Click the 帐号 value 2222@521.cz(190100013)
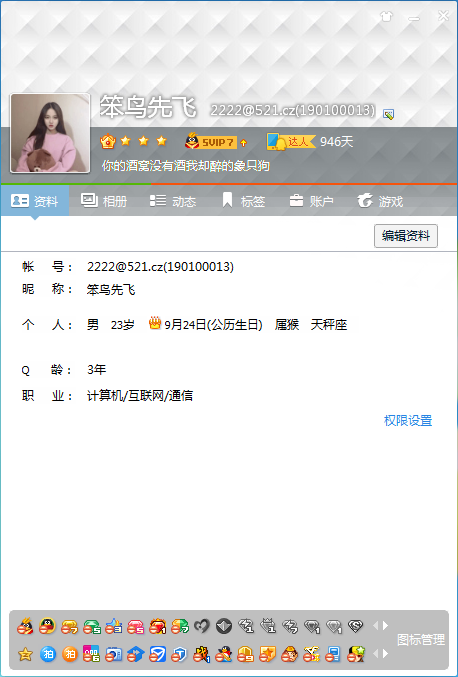 coord(160,266)
